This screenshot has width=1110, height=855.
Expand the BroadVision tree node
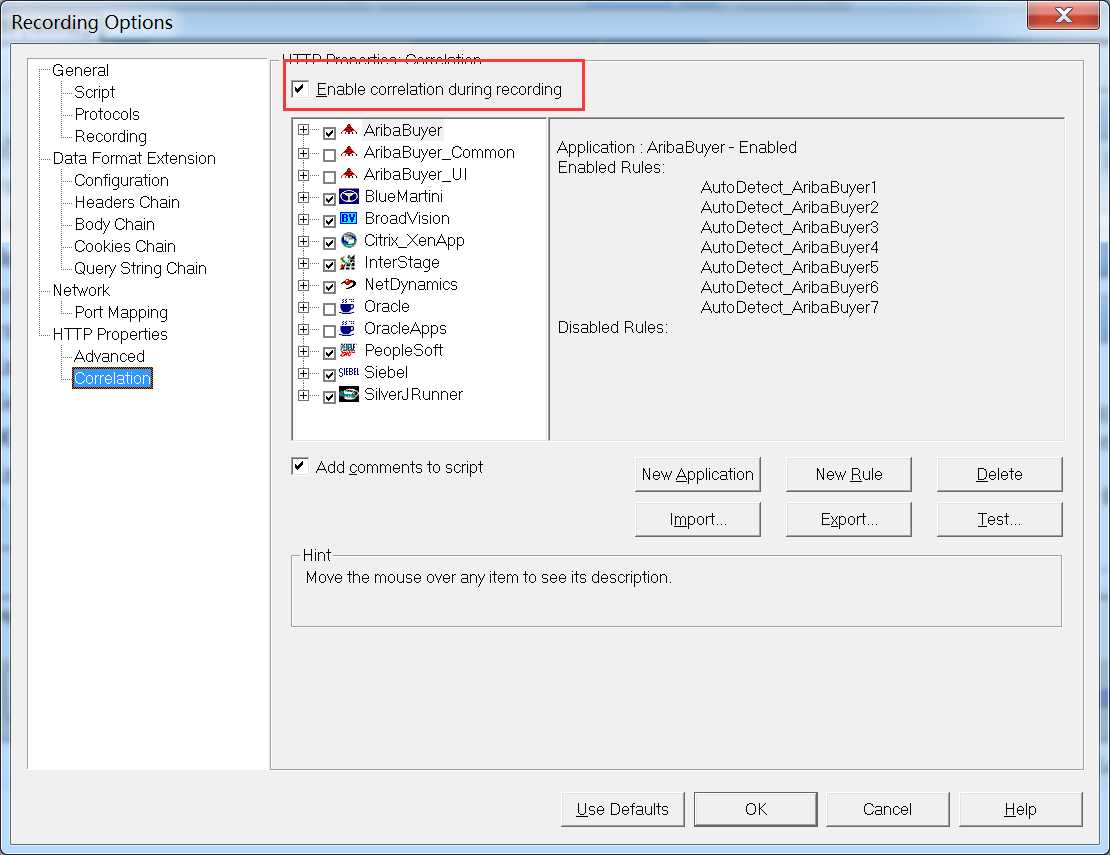[304, 219]
